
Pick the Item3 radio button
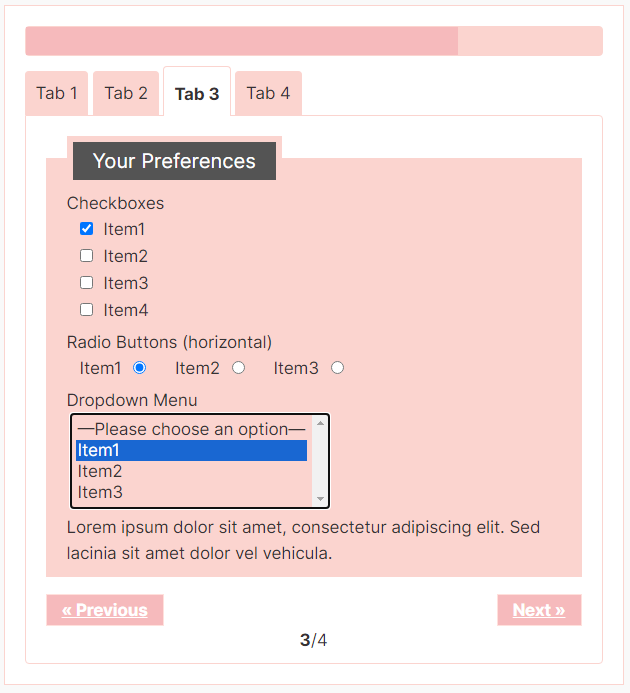(338, 368)
